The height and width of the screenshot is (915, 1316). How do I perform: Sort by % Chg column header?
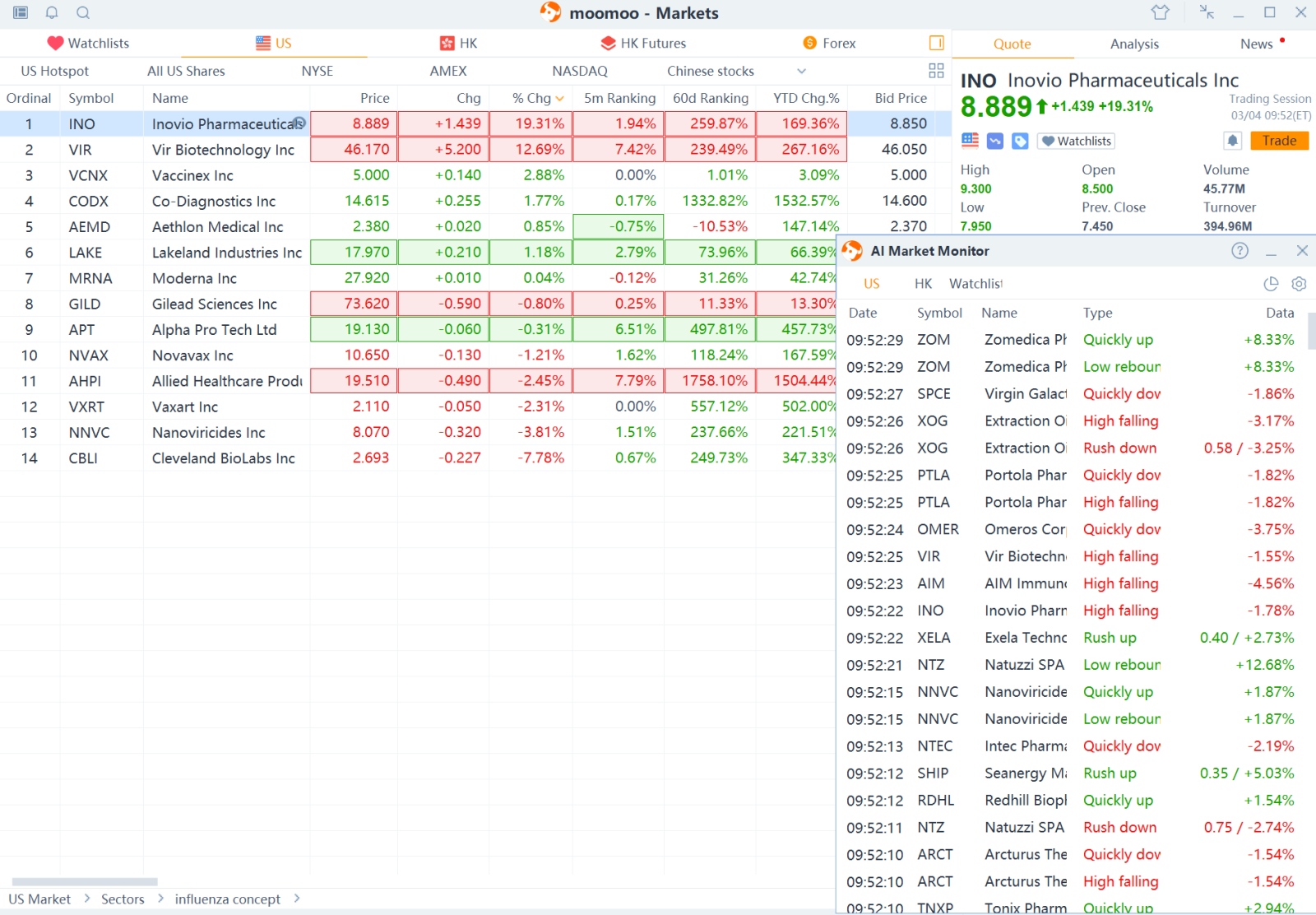click(537, 98)
